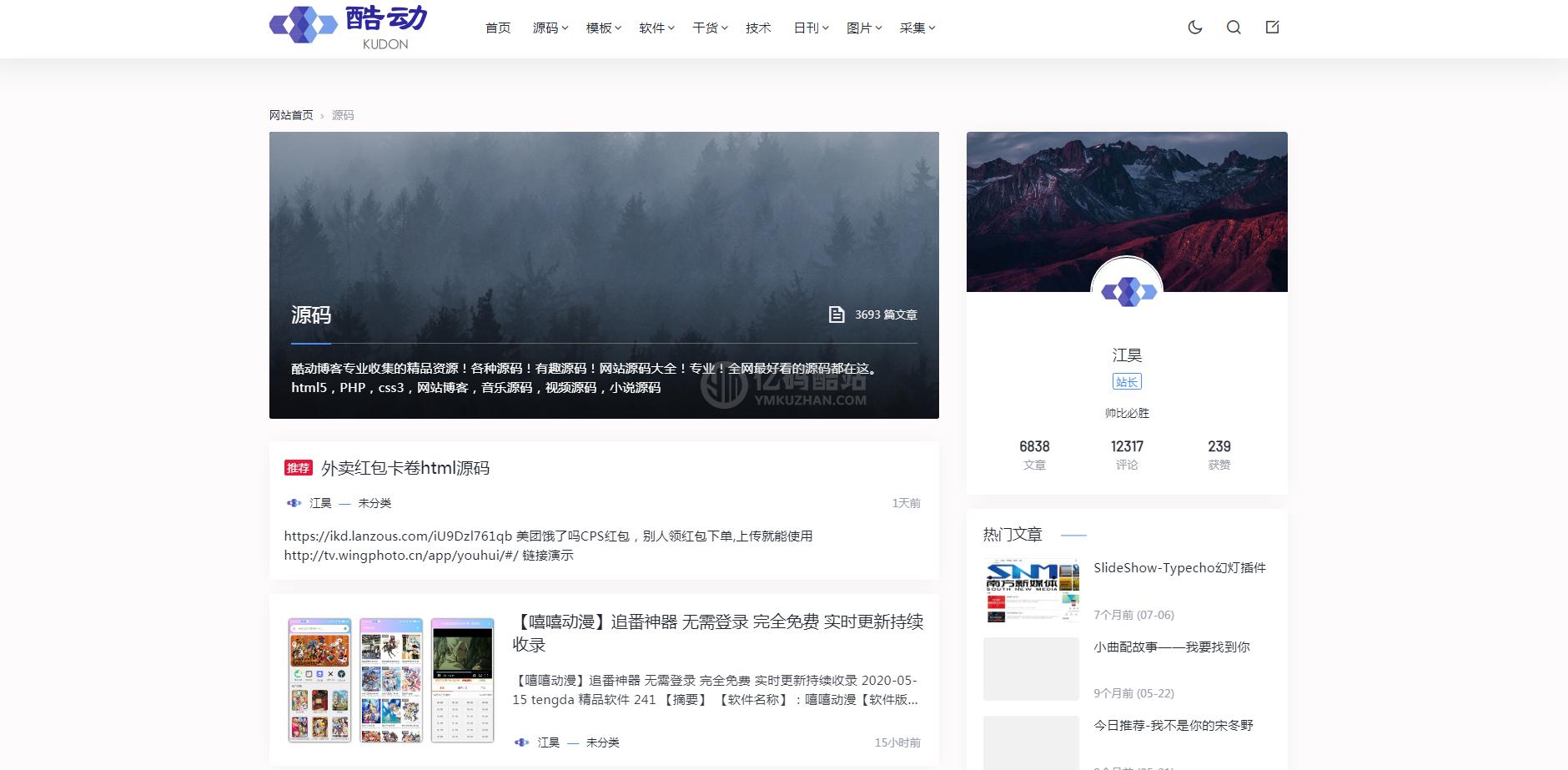Click the author avatar icon in 嘻嘻动漫 post
This screenshot has width=1568, height=770.
pyautogui.click(x=522, y=742)
